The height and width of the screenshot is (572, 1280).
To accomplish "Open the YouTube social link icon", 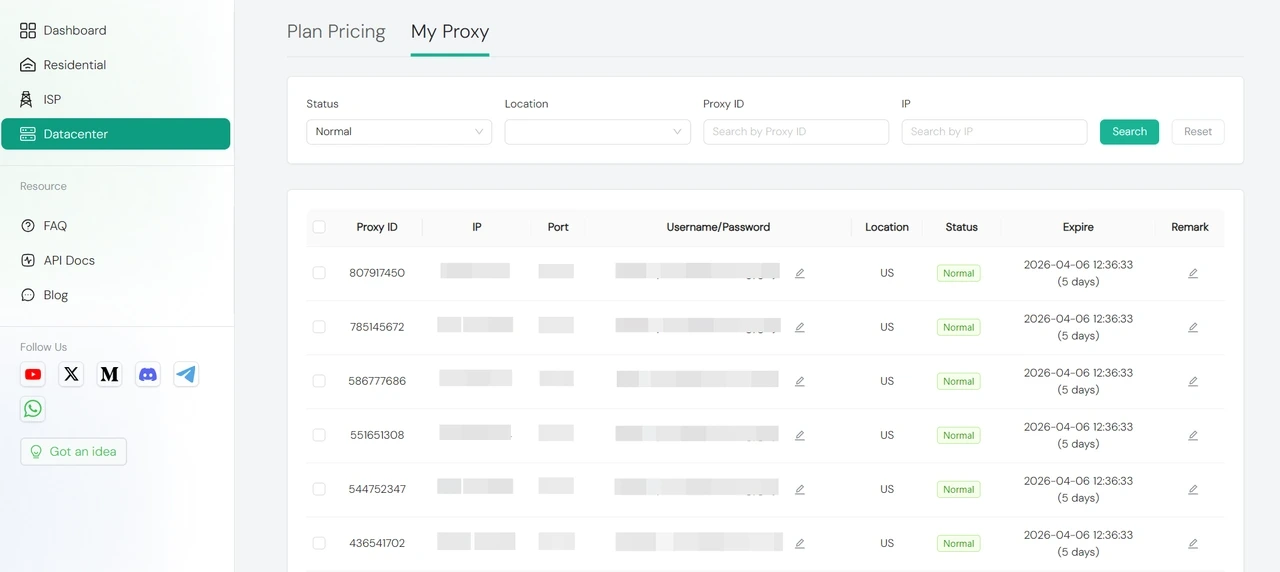I will pos(33,374).
